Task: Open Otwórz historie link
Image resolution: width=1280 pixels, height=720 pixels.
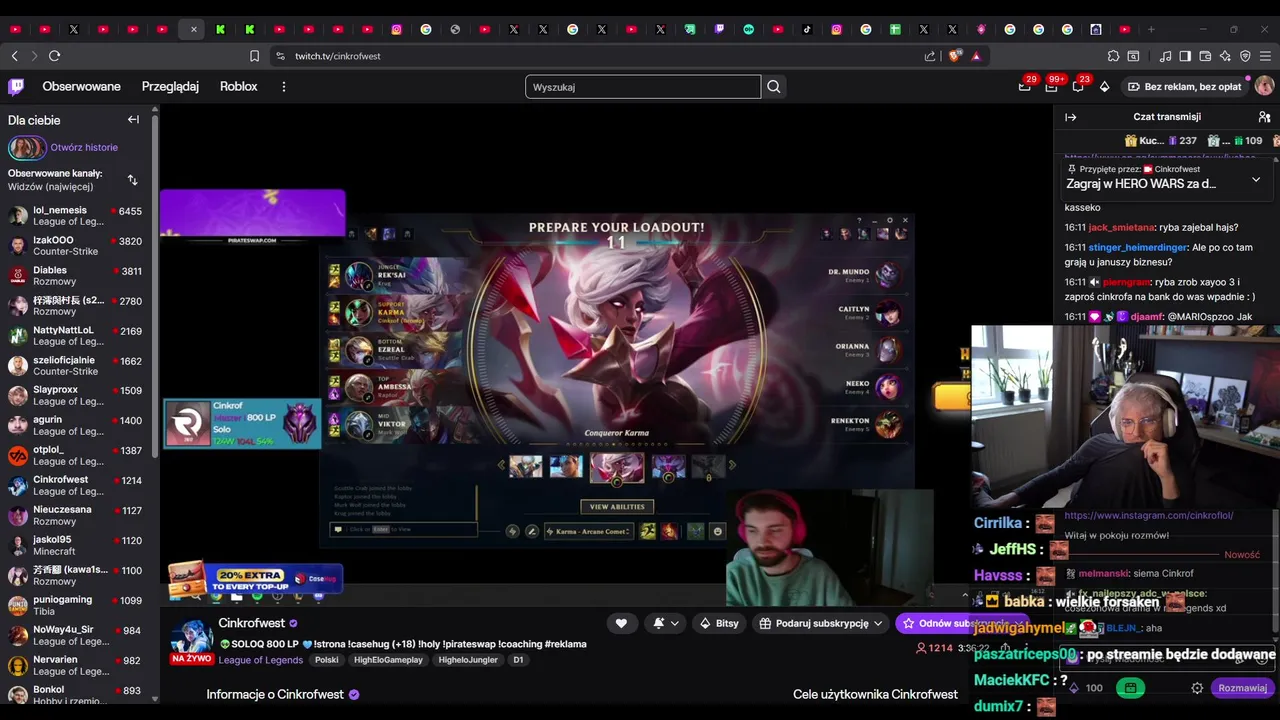Action: [84, 147]
